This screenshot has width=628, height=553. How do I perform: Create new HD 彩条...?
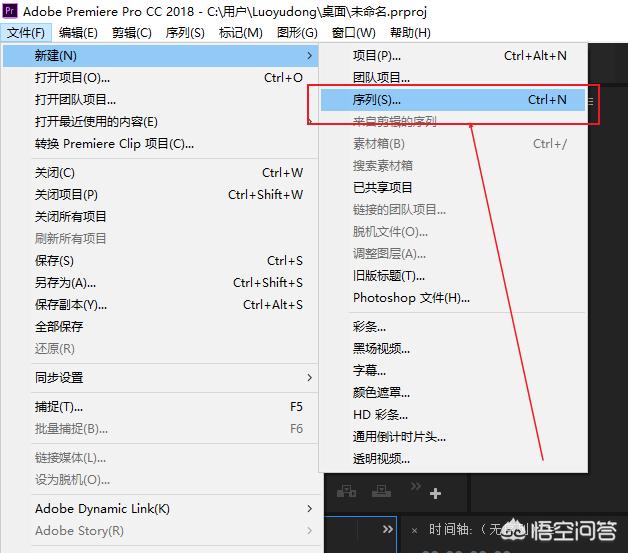tap(453, 414)
